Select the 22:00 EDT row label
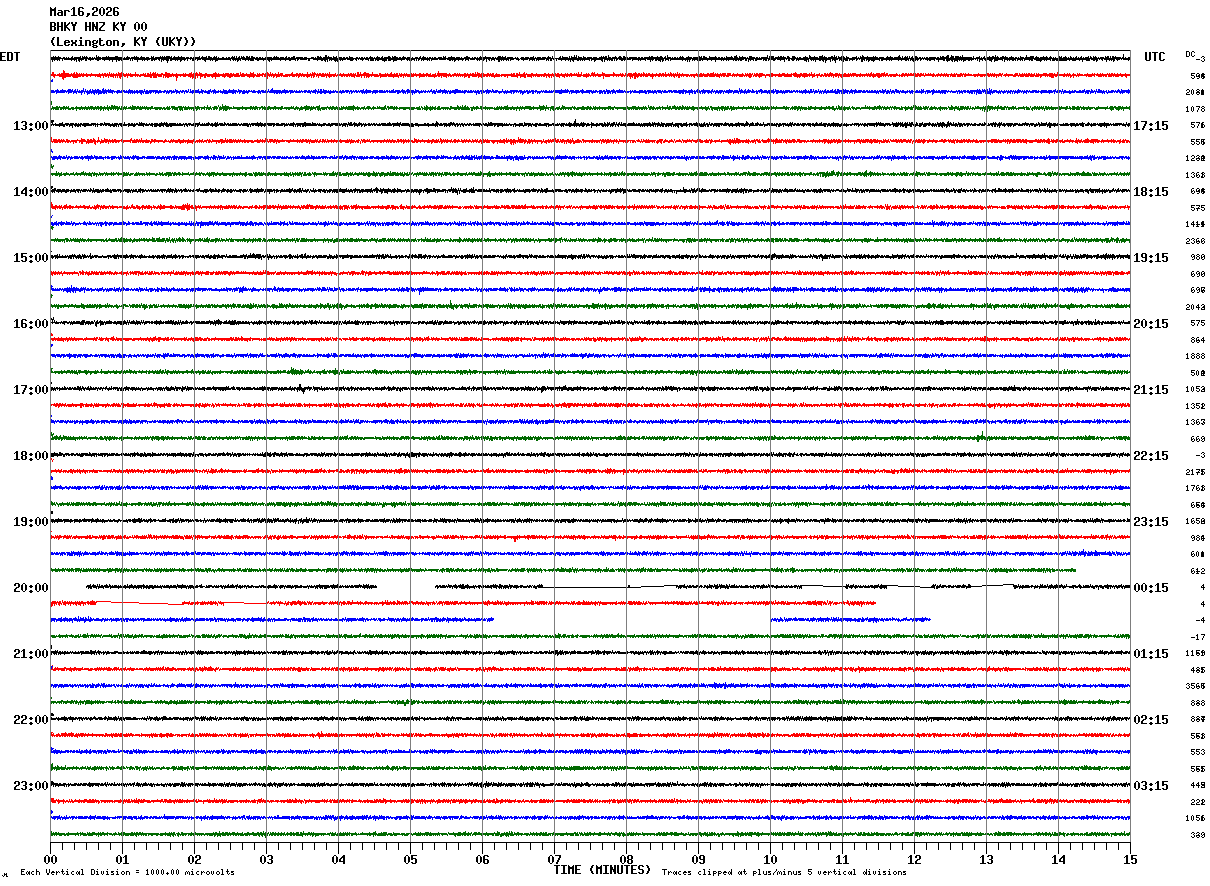 (31, 720)
